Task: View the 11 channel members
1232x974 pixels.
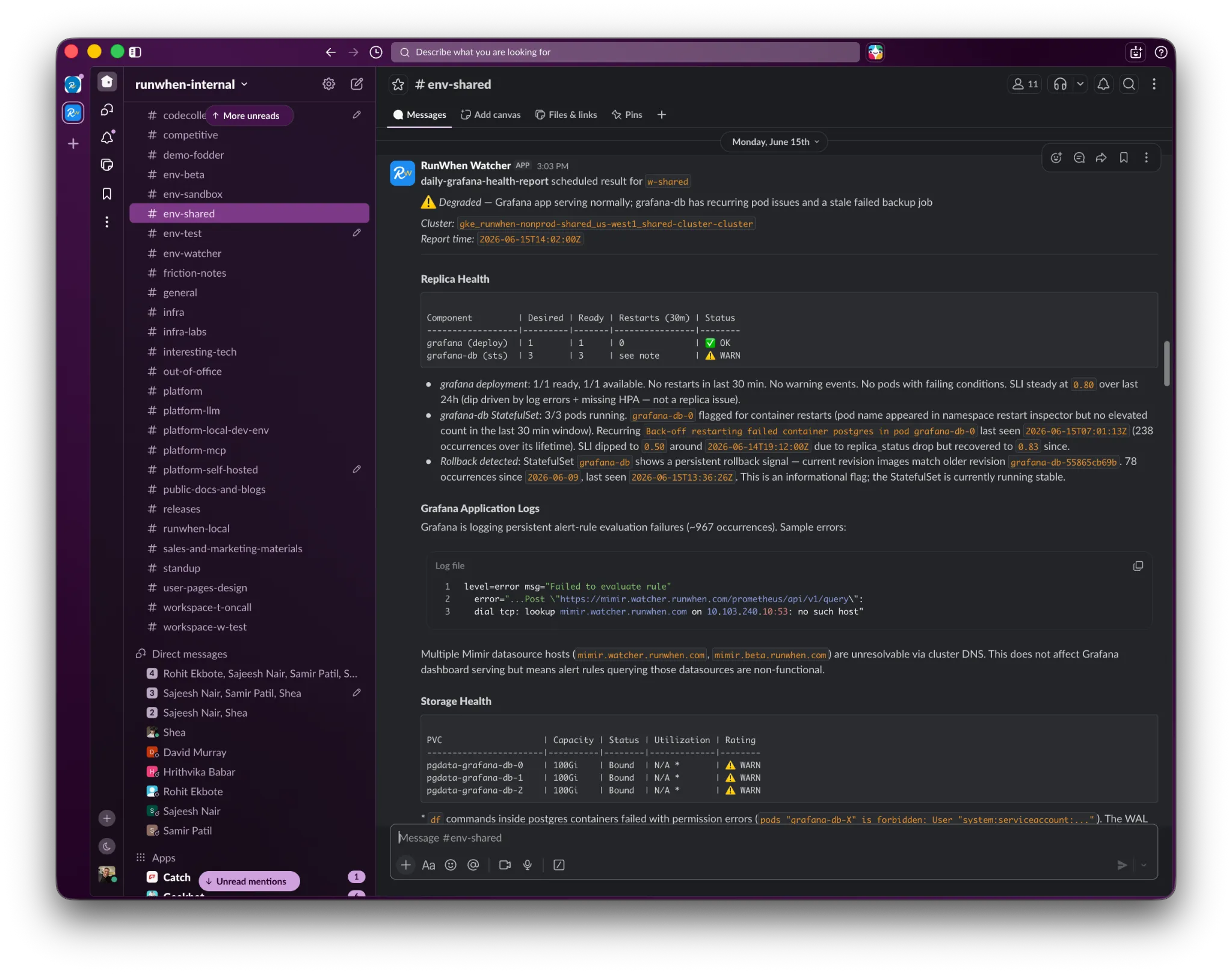Action: (x=1025, y=84)
